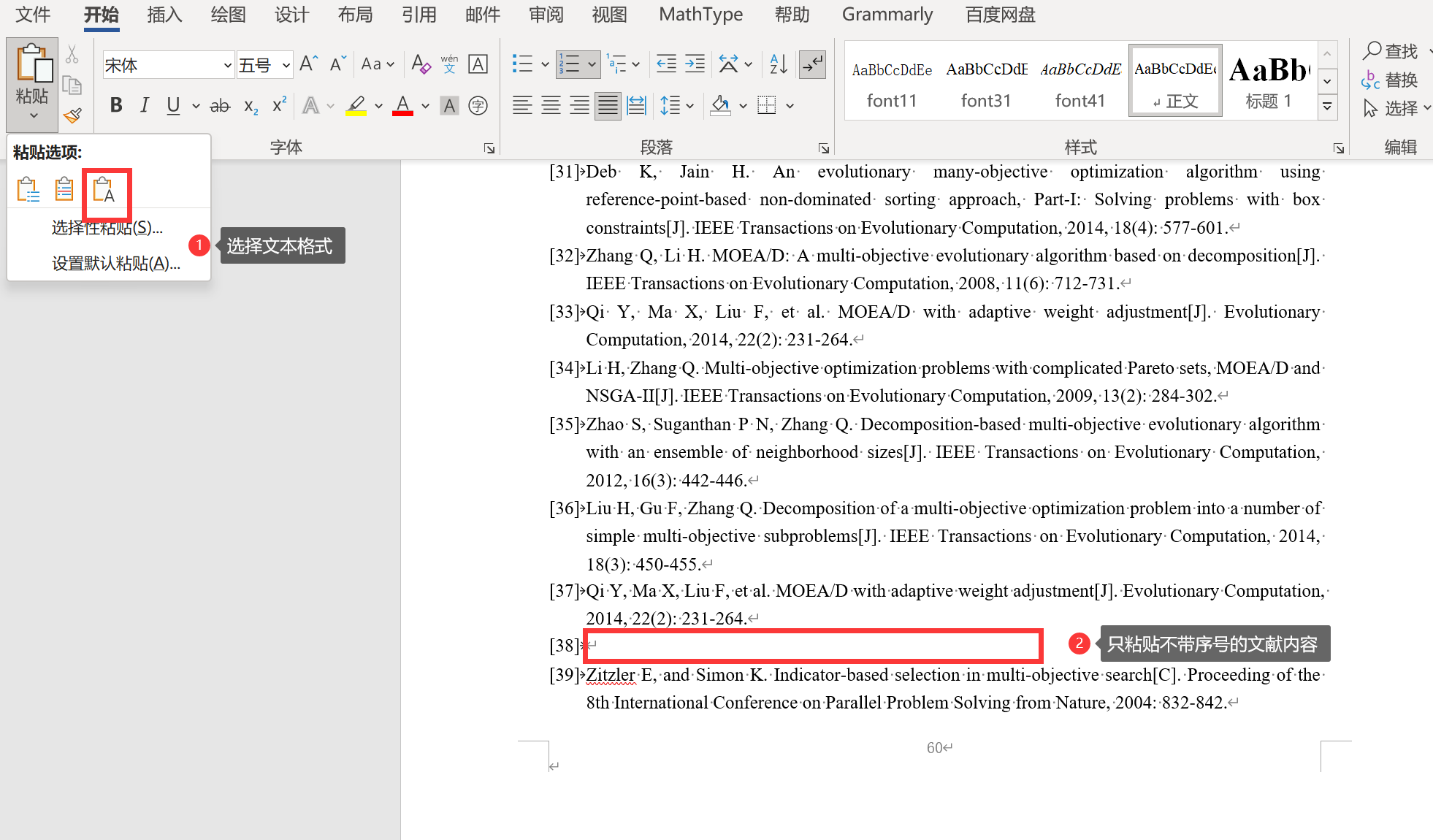Image resolution: width=1433 pixels, height=840 pixels.
Task: Click the 替换 replace button
Action: click(1391, 80)
